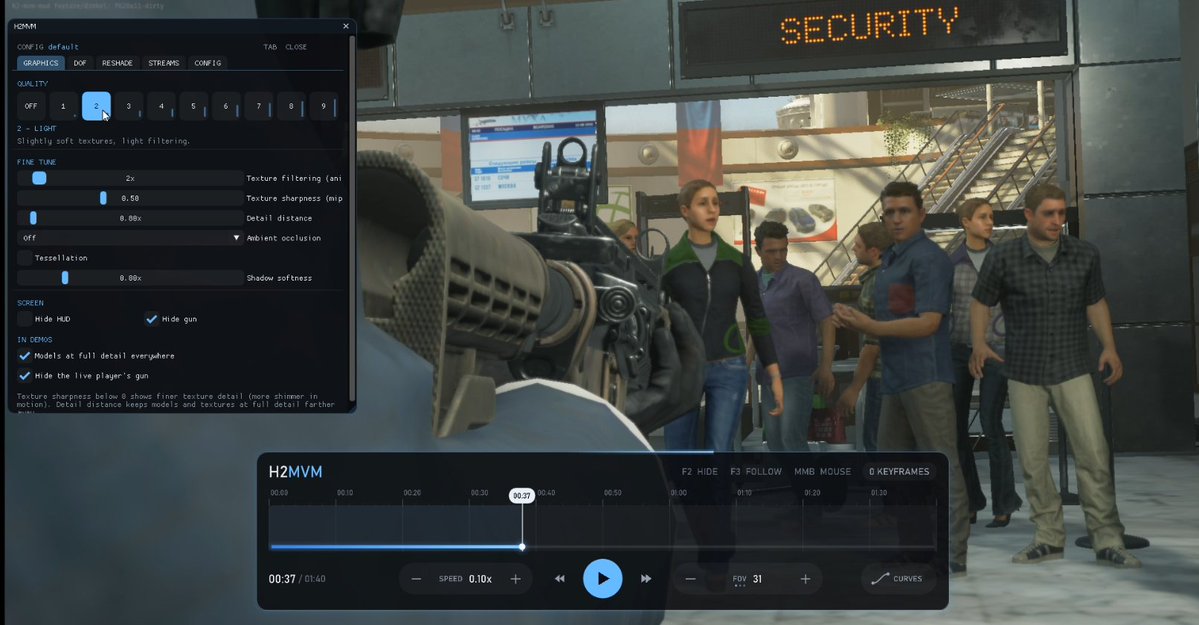Open the DOF tab
Image resolution: width=1199 pixels, height=625 pixels.
coord(80,63)
